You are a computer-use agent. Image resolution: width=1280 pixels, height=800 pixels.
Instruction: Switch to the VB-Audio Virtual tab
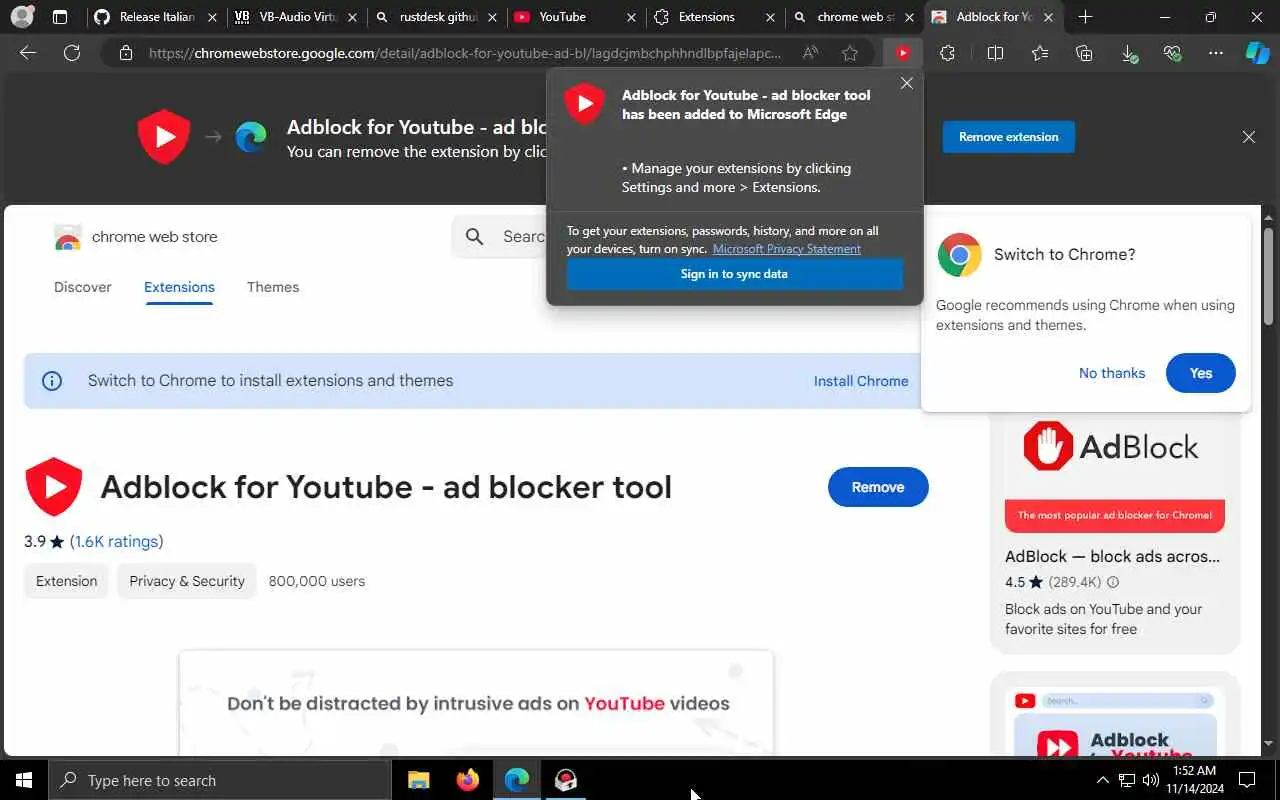295,17
